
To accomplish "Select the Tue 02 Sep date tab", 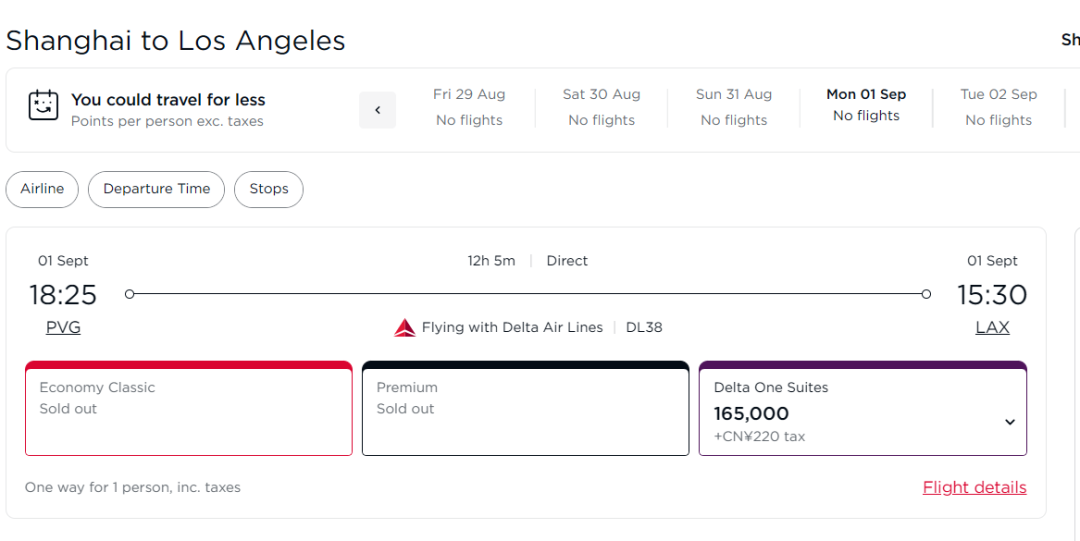I will (x=998, y=107).
